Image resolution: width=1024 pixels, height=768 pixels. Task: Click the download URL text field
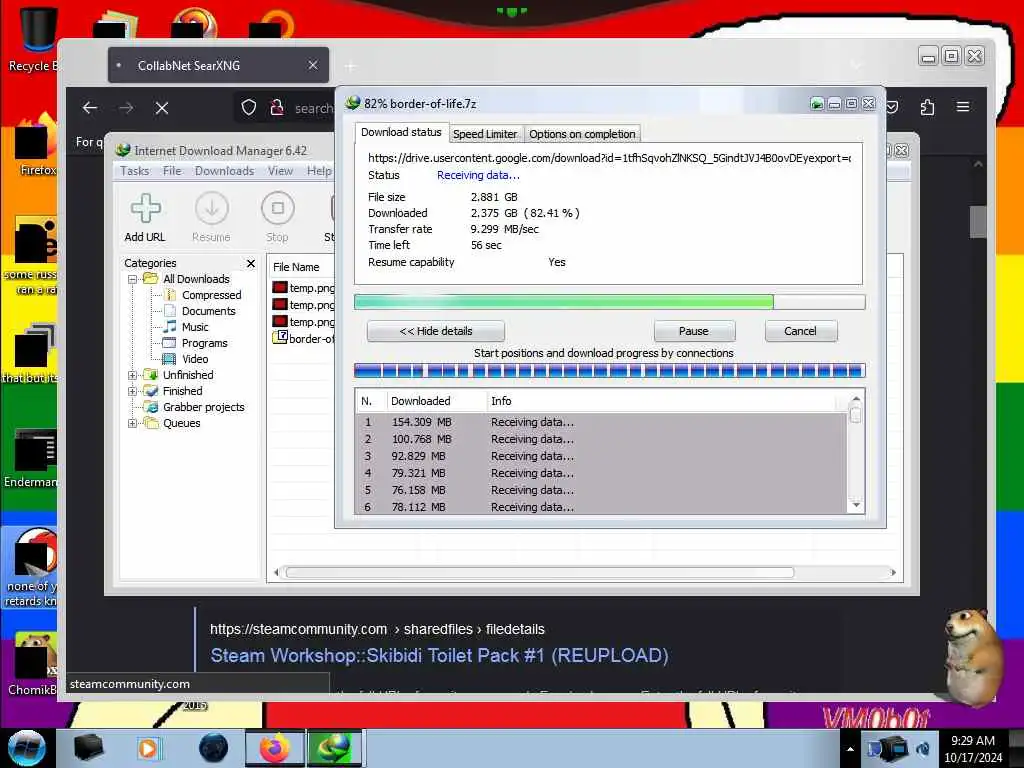[609, 158]
